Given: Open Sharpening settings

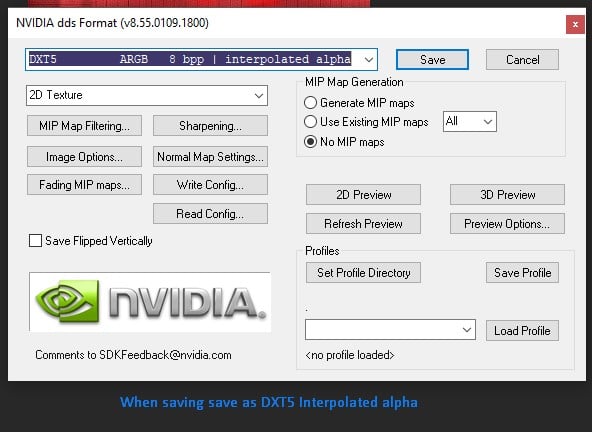Looking at the screenshot, I should point(210,126).
